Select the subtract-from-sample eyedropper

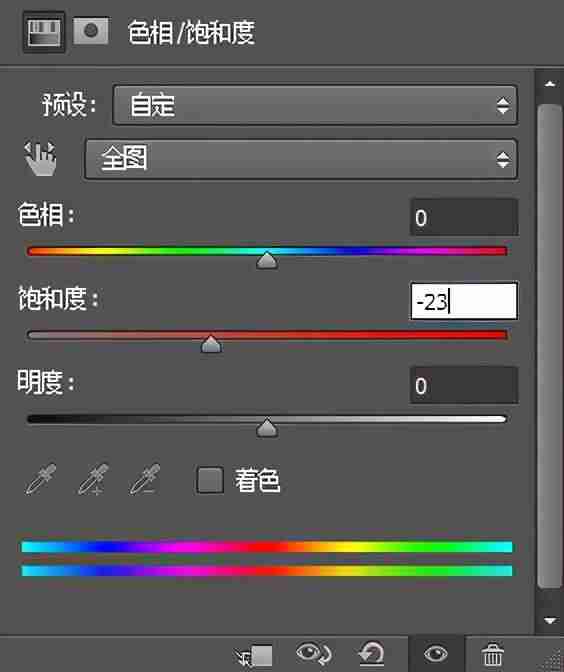point(145,479)
